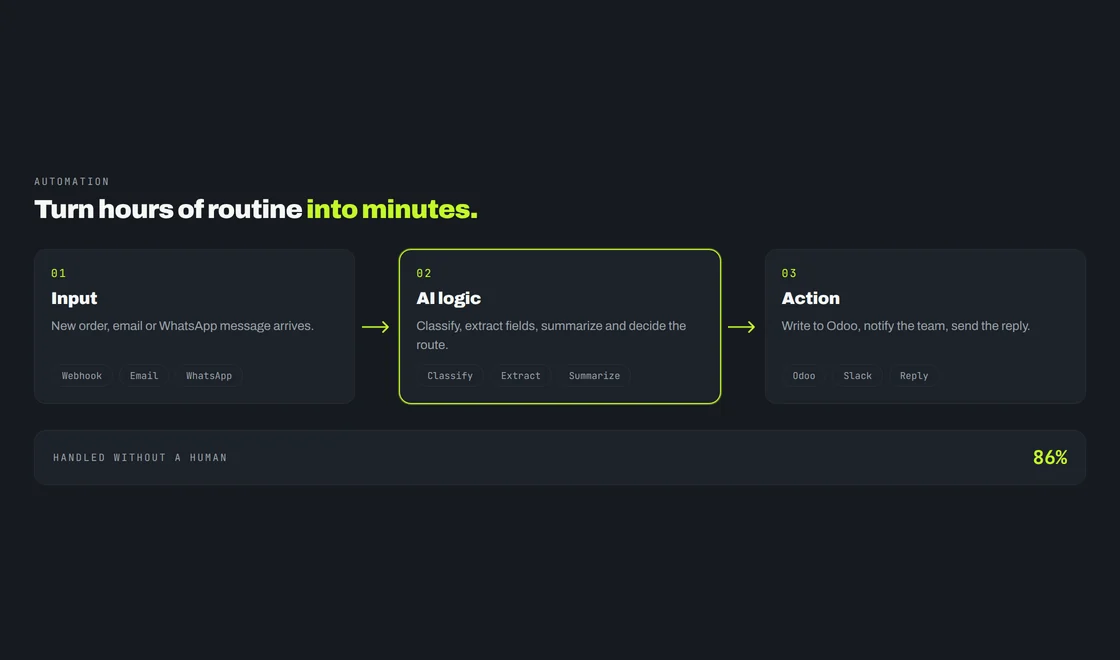1120x660 pixels.
Task: Pick the Slack tag chip
Action: point(857,376)
